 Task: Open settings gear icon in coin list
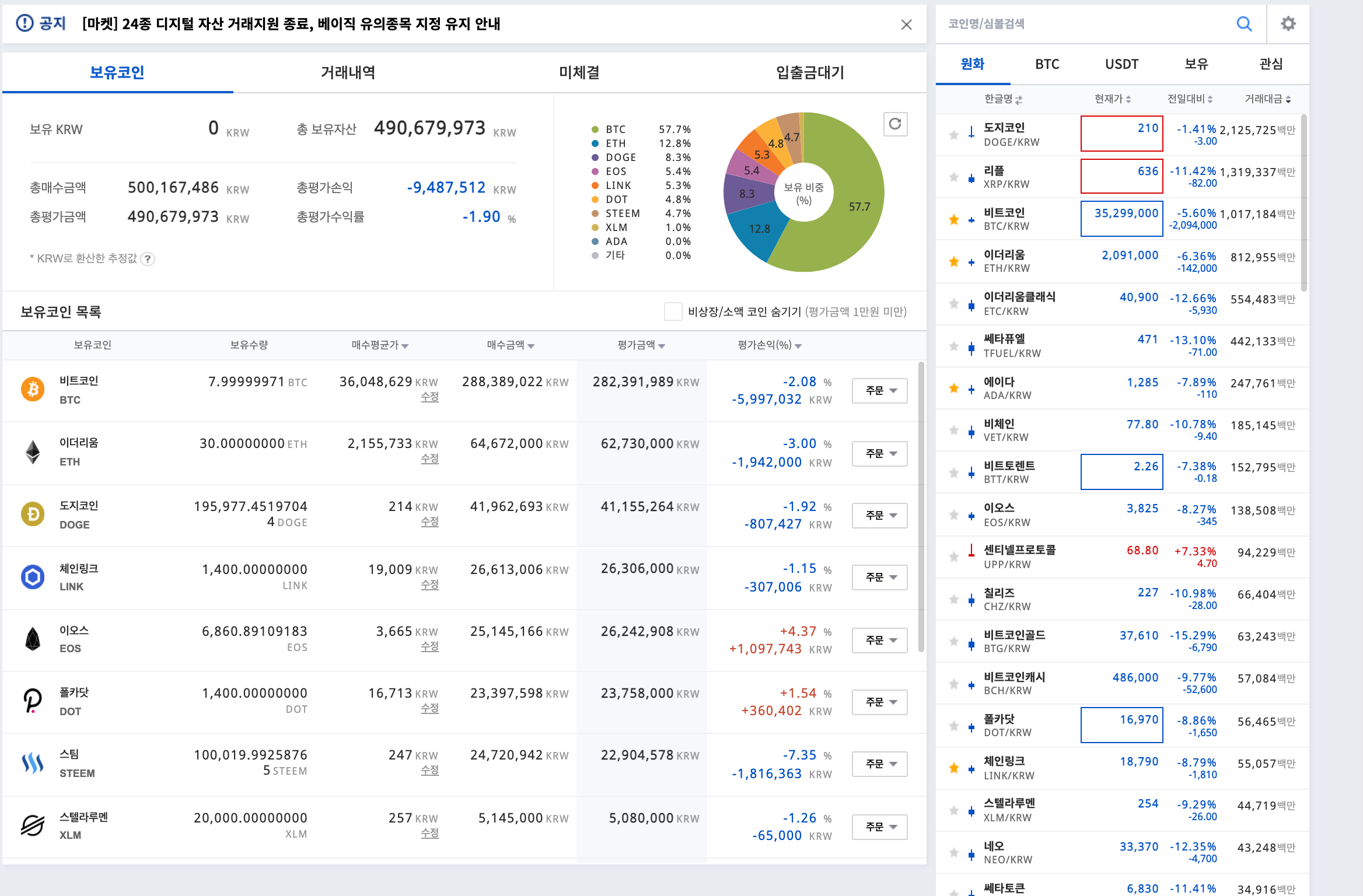coord(1288,24)
